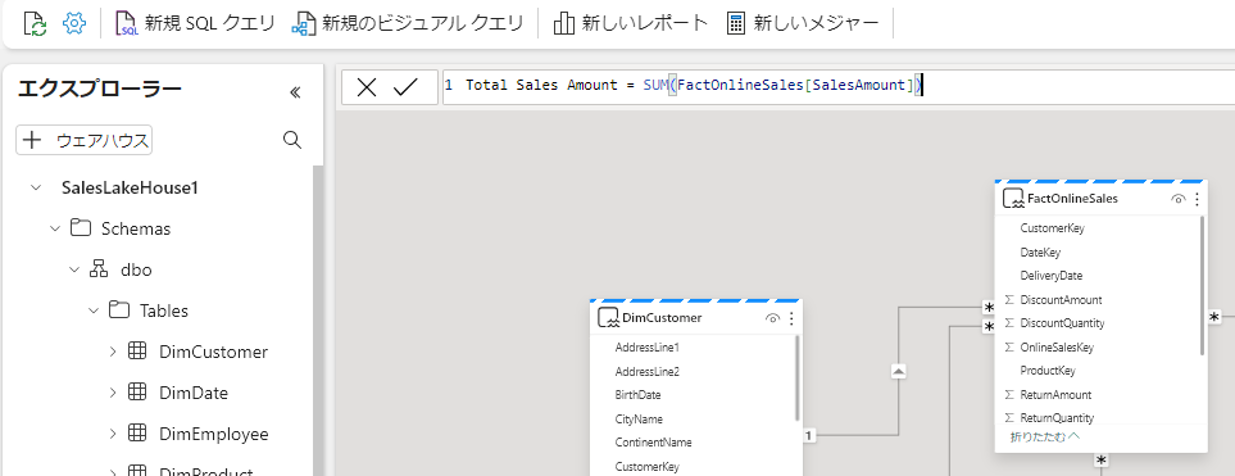Click the ウェアハウス add button
Screen dimensions: 1235x476
click(84, 140)
